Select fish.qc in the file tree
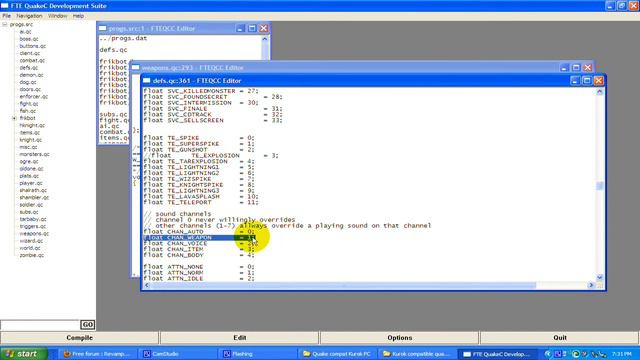 tap(27, 111)
